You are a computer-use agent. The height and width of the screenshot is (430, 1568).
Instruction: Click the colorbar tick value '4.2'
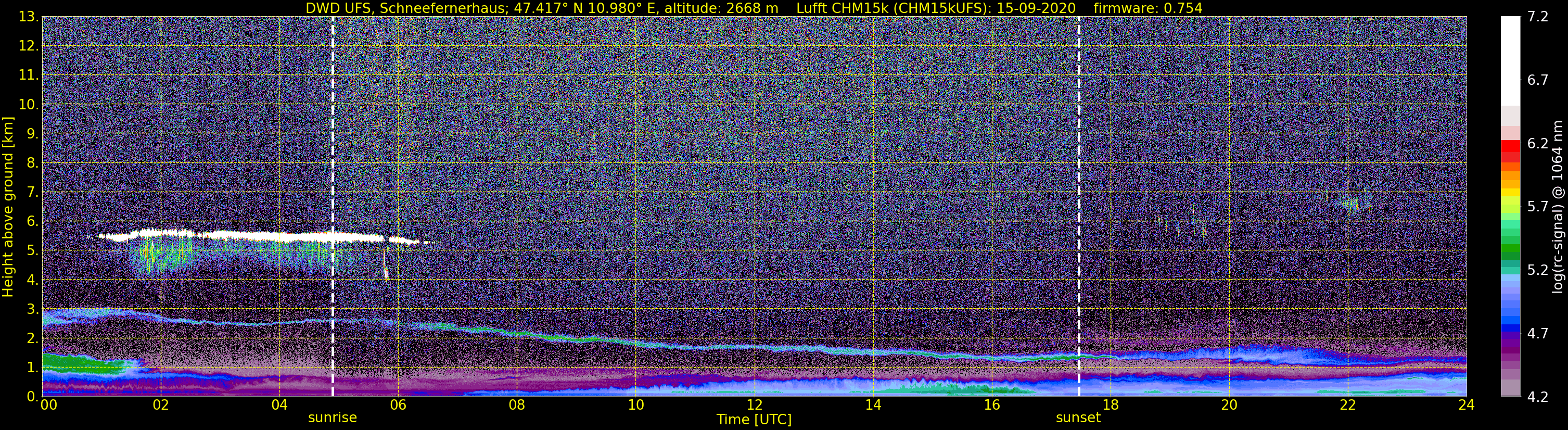click(1538, 397)
